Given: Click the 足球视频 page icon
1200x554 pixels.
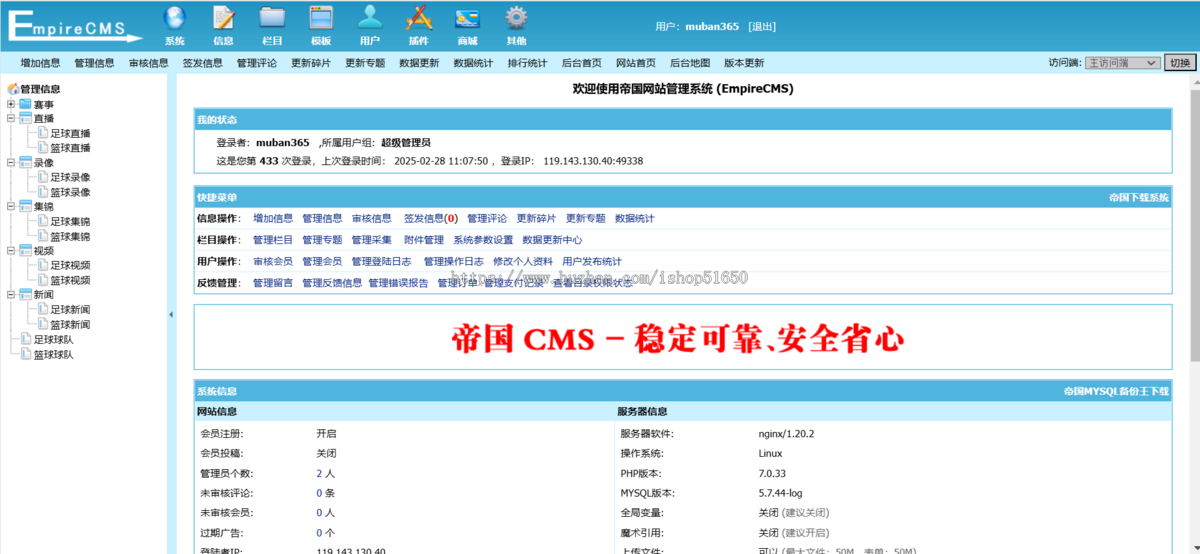Looking at the screenshot, I should [x=43, y=266].
